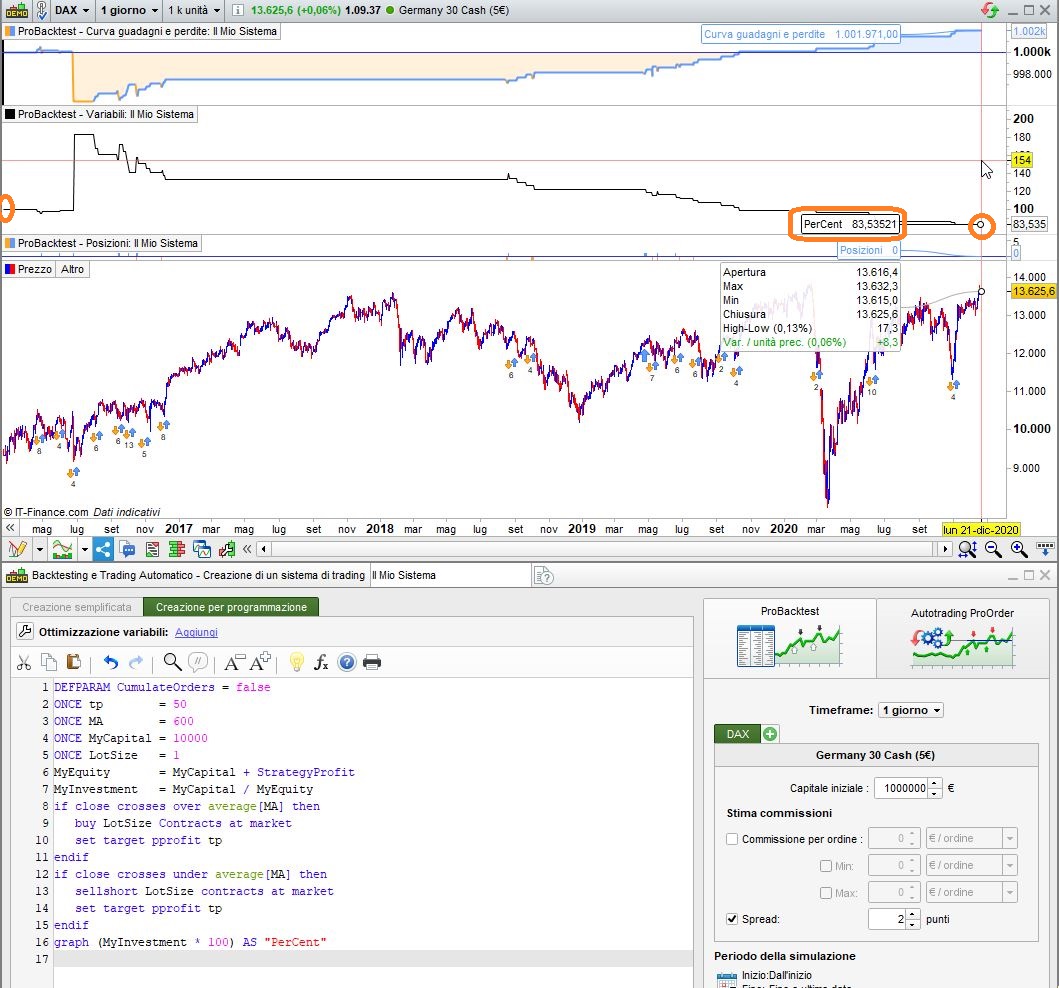Open the DAX instrument dropdown
Image resolution: width=1059 pixels, height=988 pixels.
point(73,10)
